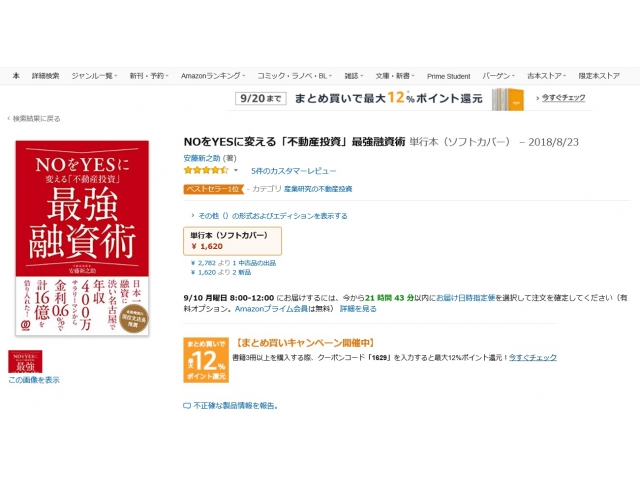Open the ジャンル一覧 dropdown menu
The width and height of the screenshot is (640, 480).
[94, 76]
